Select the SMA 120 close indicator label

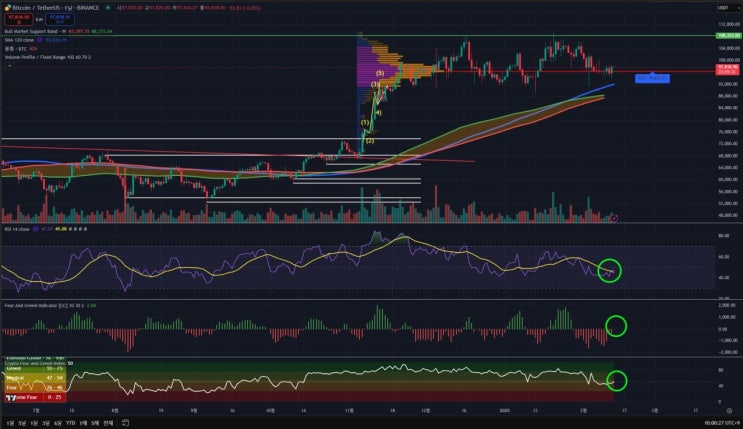[x=19, y=40]
